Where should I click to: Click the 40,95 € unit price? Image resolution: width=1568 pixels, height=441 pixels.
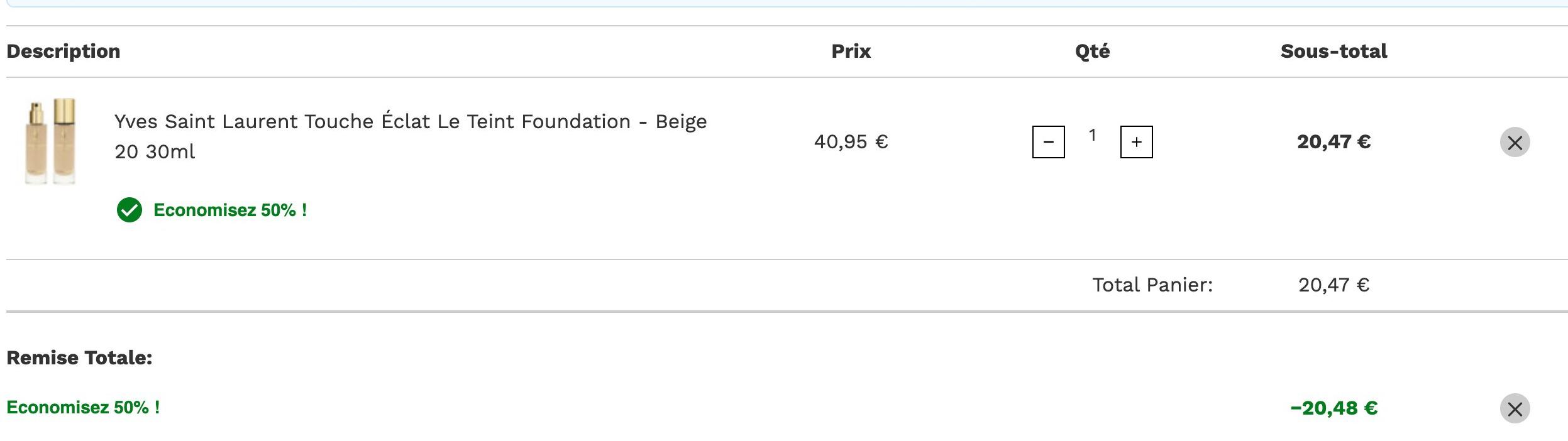click(x=851, y=142)
